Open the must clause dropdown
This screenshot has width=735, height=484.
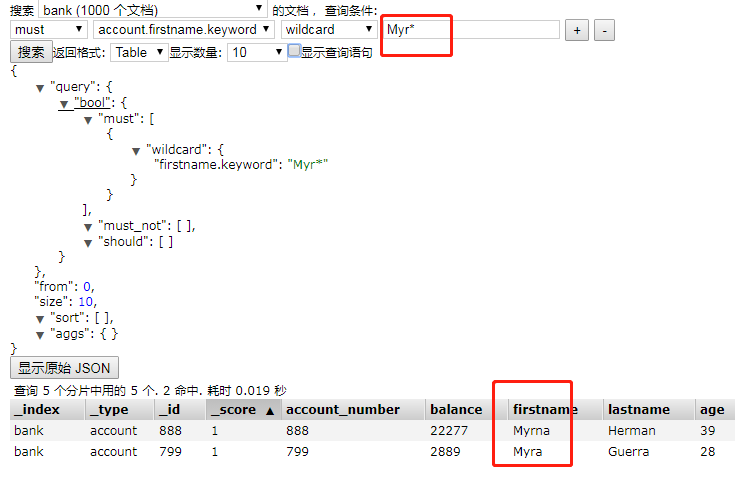tap(48, 30)
